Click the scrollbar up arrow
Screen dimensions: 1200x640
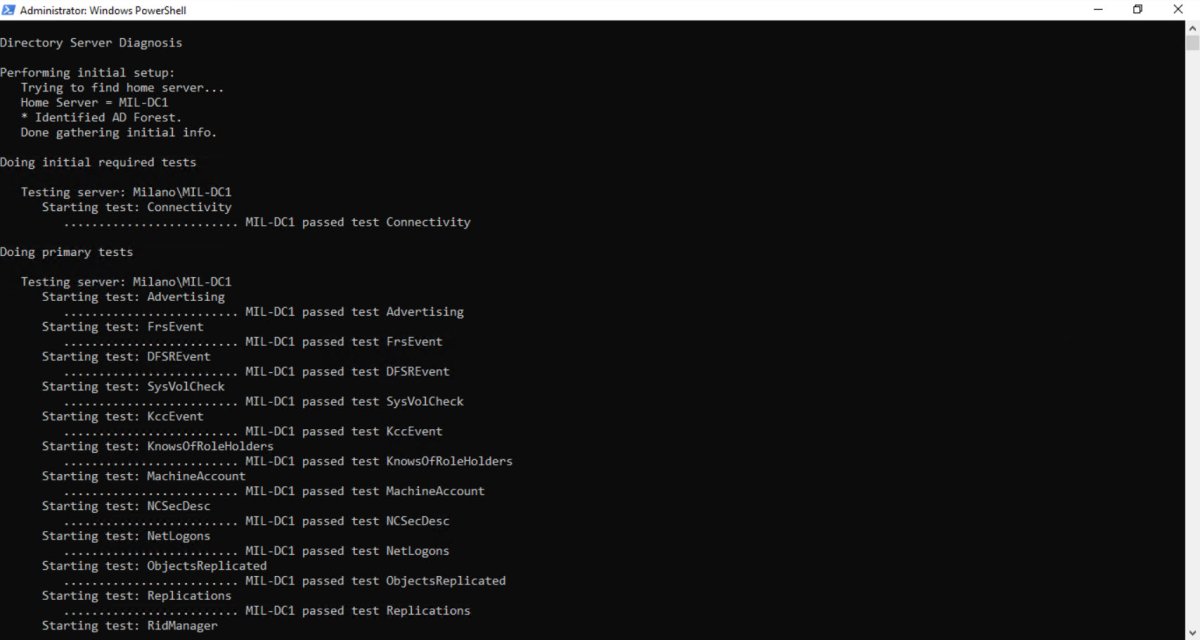(1192, 28)
